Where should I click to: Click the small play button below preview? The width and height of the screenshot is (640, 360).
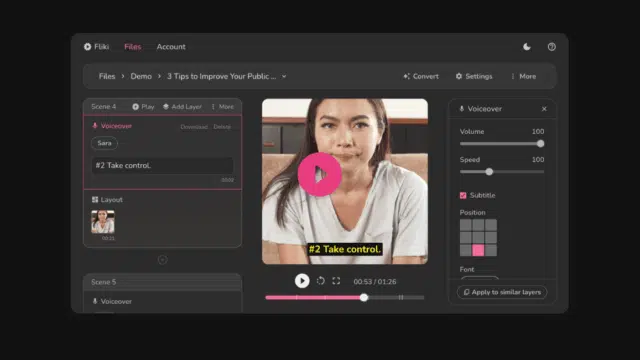[302, 281]
